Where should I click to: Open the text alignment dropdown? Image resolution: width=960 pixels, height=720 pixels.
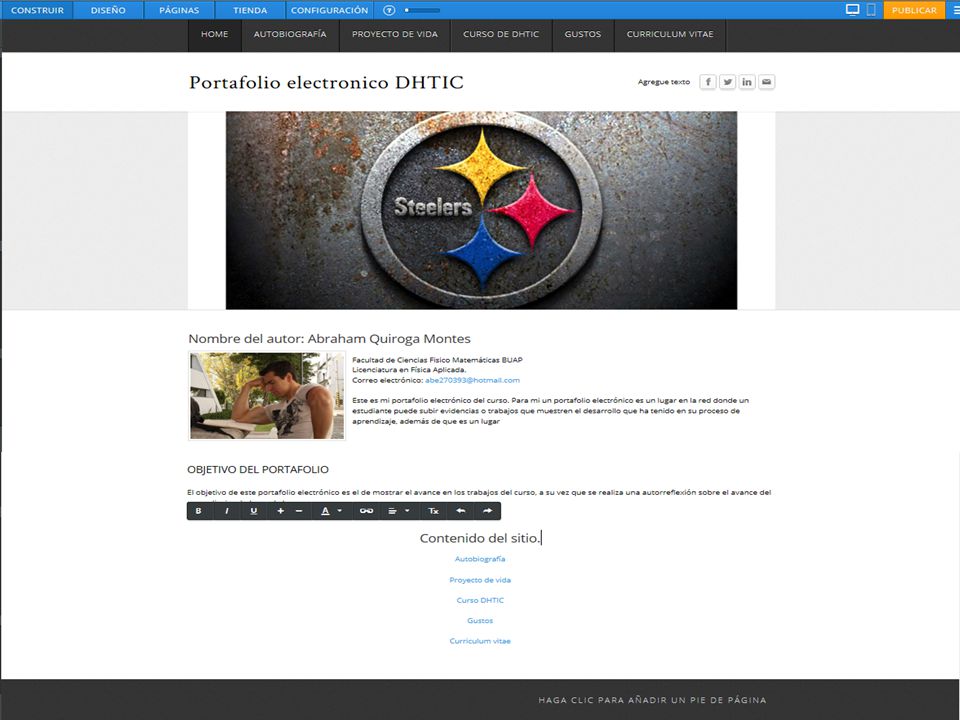pyautogui.click(x=398, y=511)
